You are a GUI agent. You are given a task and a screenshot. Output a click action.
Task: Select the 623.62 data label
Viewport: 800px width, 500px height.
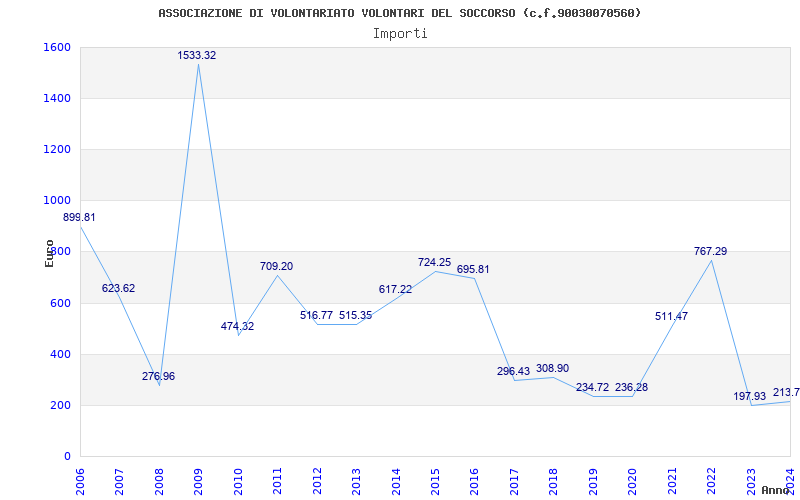(118, 288)
